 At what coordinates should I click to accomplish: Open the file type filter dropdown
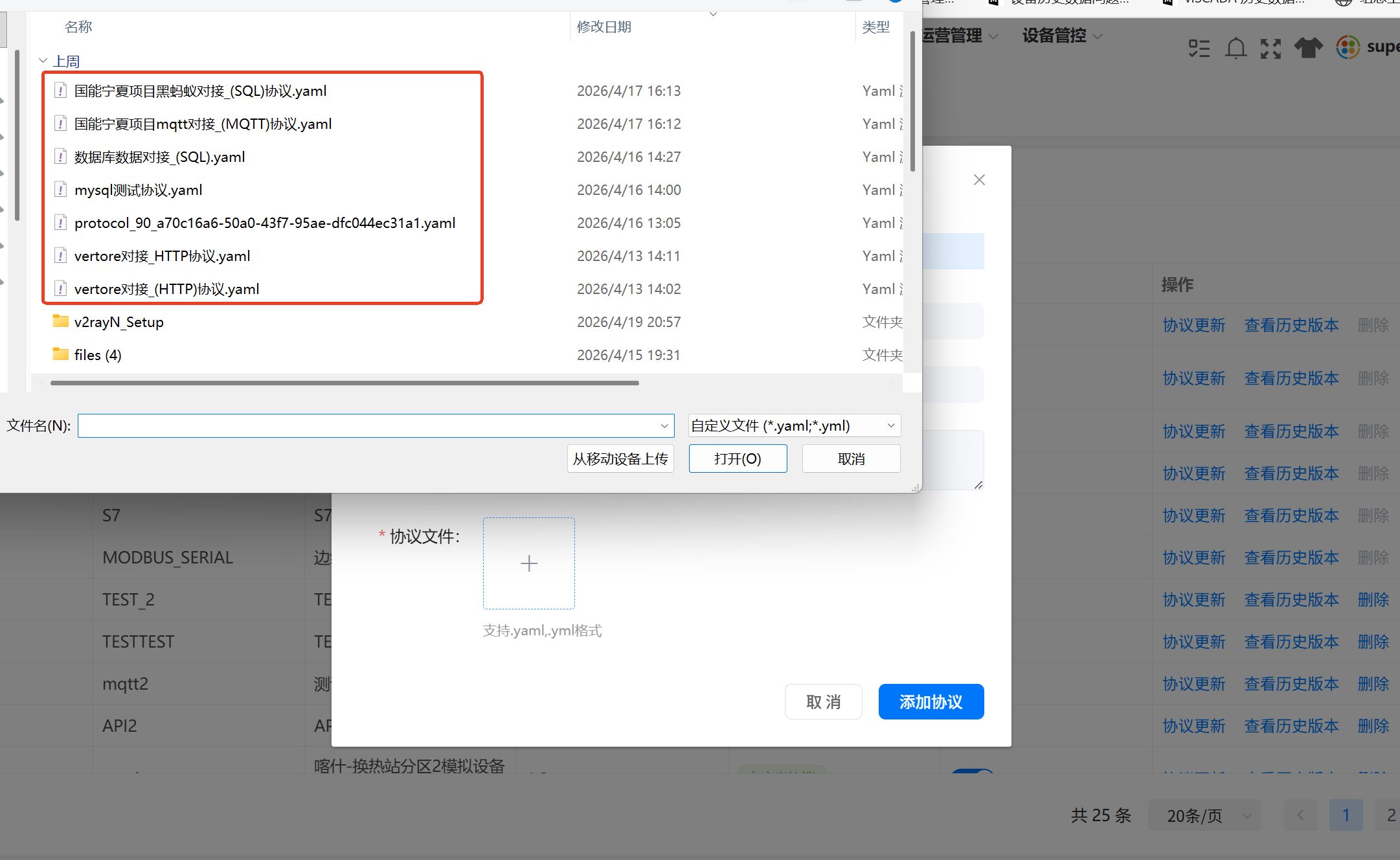(x=794, y=425)
